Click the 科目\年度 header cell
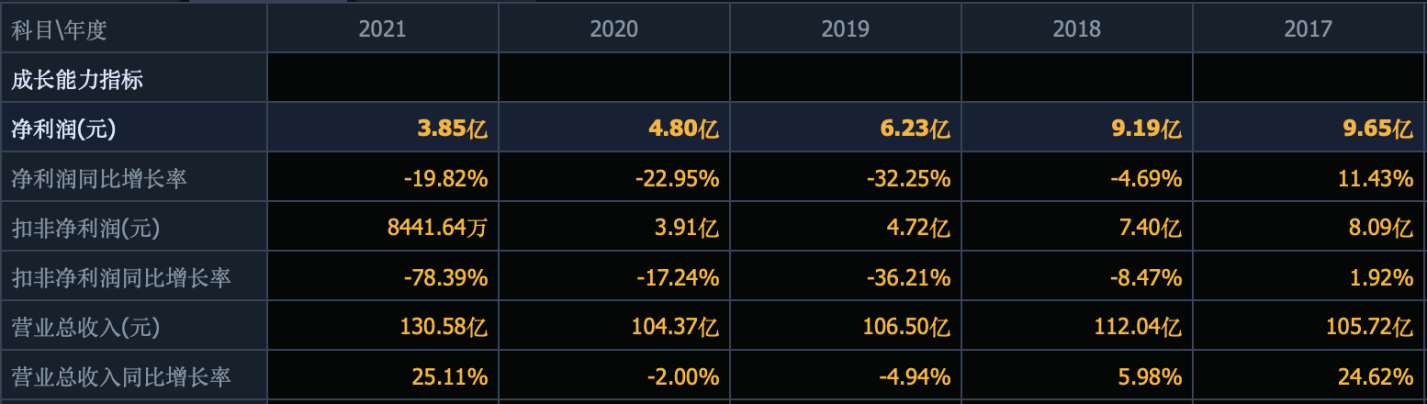The height and width of the screenshot is (404, 1427). click(59, 30)
